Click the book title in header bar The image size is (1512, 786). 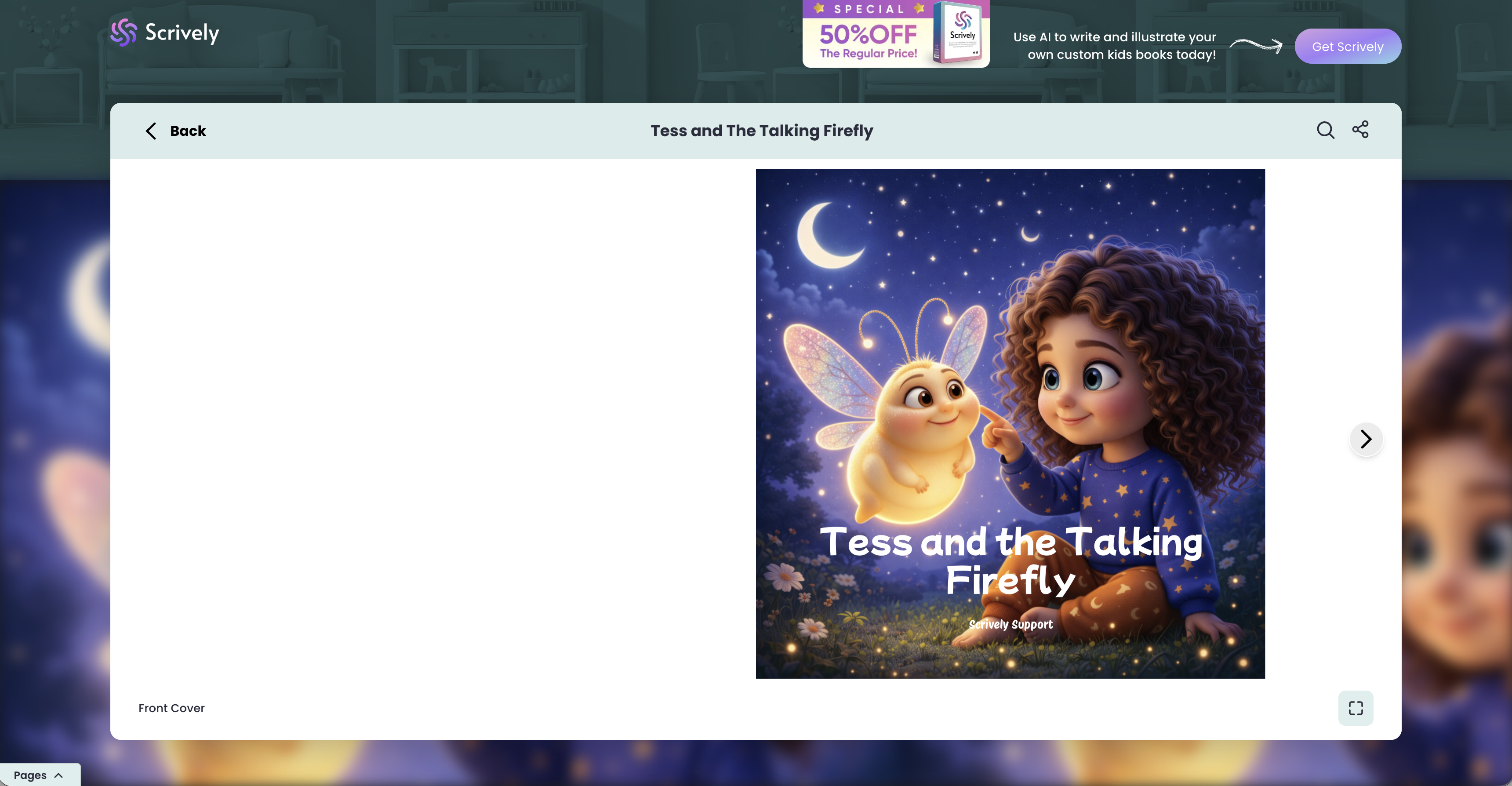[761, 131]
